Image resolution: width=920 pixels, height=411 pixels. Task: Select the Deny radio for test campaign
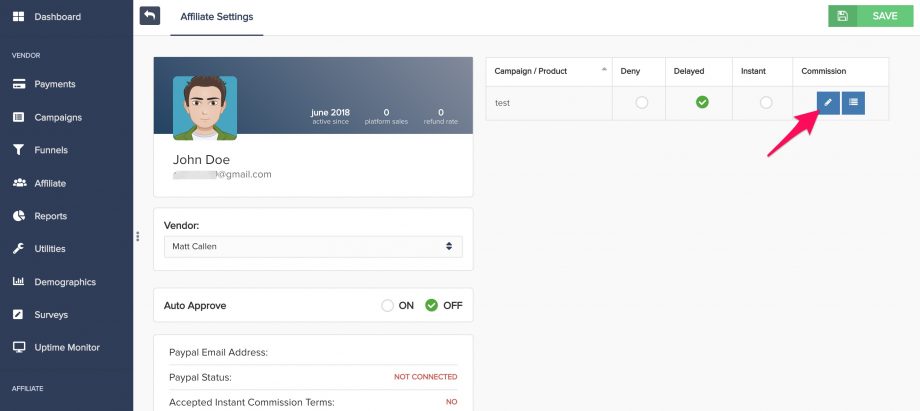pyautogui.click(x=642, y=103)
